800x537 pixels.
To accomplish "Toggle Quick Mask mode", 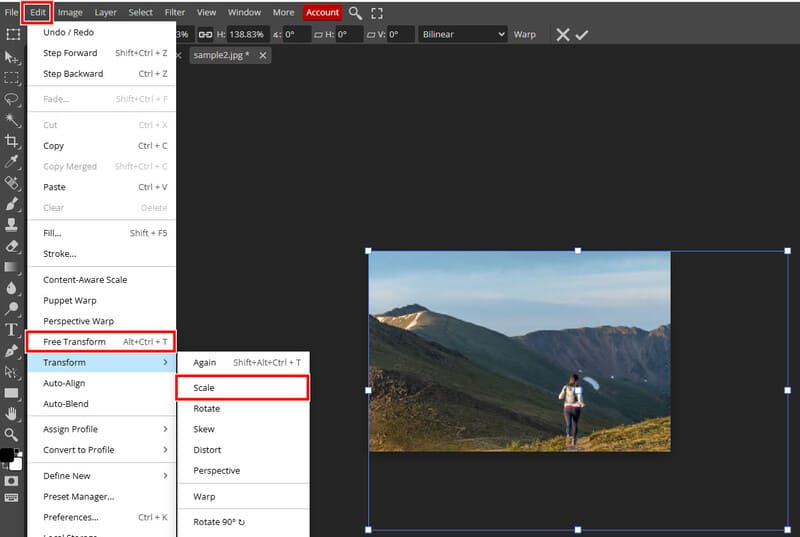I will (11, 481).
